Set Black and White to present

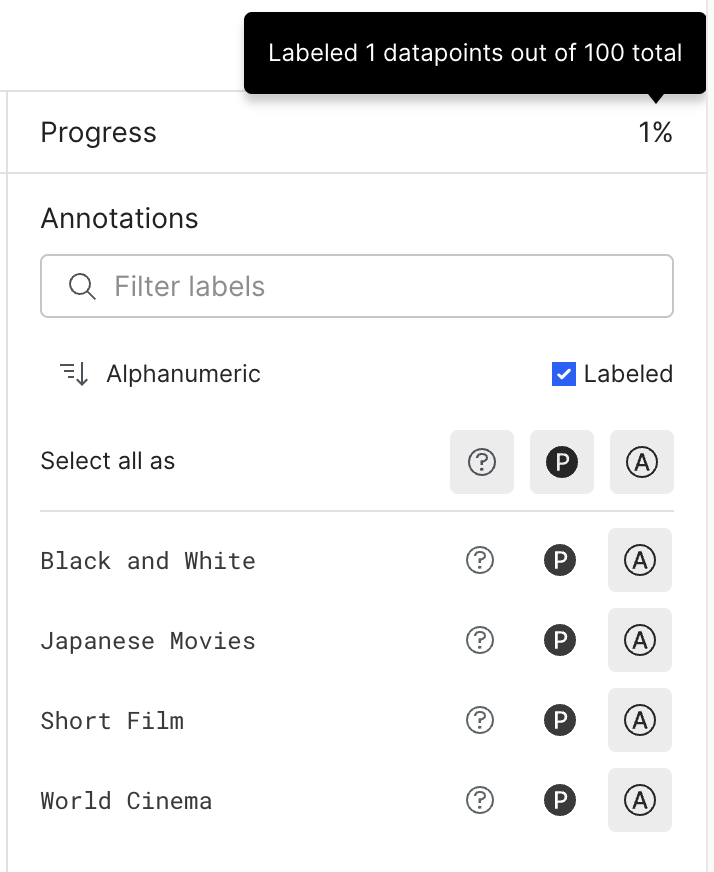560,560
